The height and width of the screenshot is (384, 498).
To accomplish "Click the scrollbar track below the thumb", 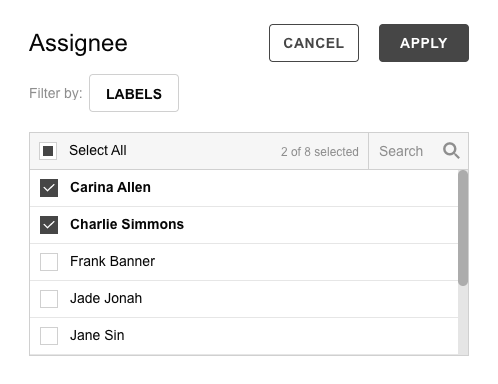I will pos(463,320).
